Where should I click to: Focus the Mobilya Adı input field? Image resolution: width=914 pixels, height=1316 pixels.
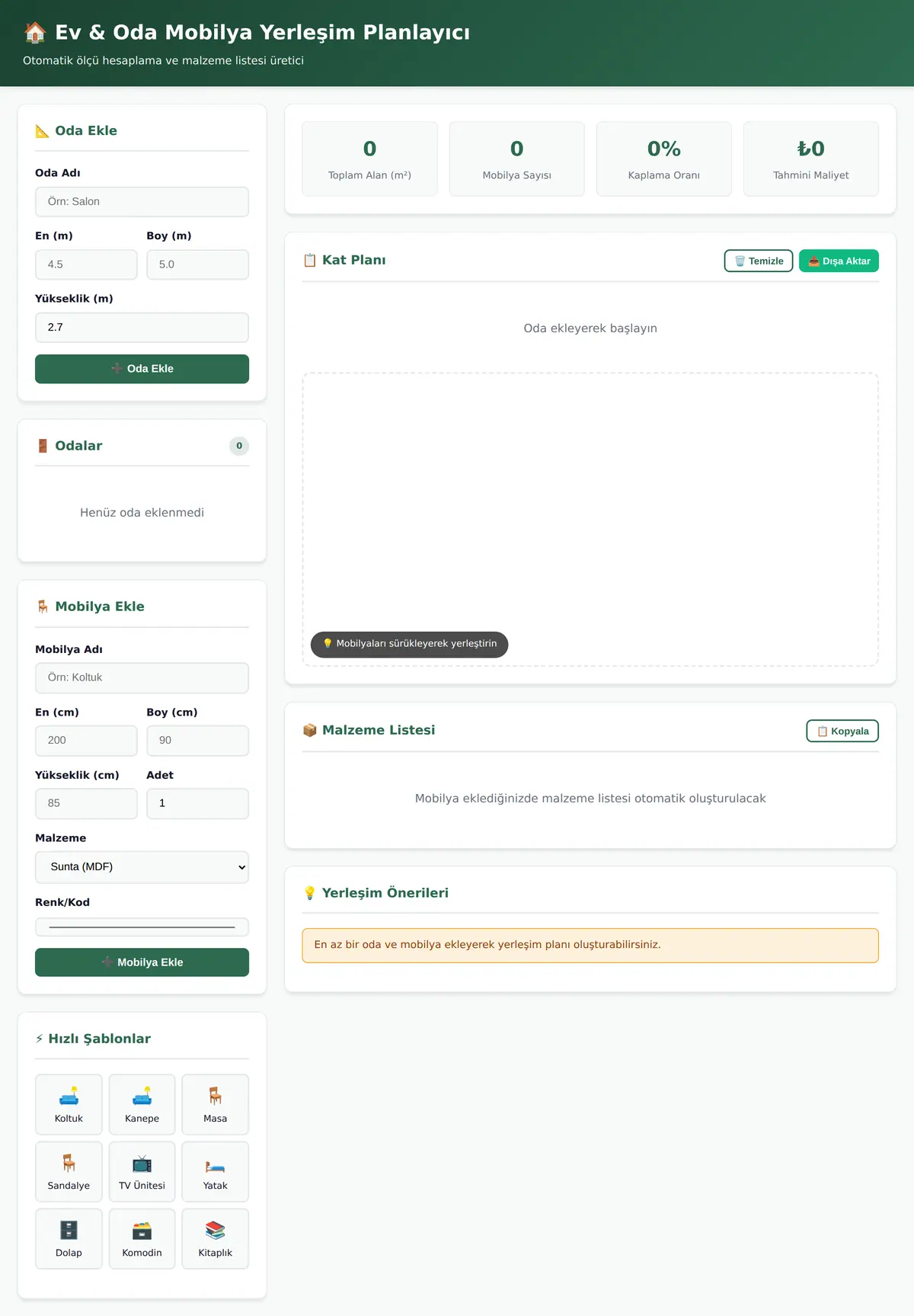click(x=142, y=677)
